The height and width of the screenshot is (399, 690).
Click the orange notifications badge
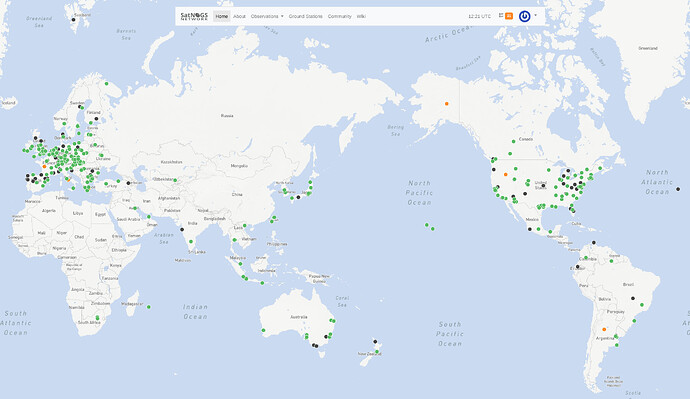[509, 16]
